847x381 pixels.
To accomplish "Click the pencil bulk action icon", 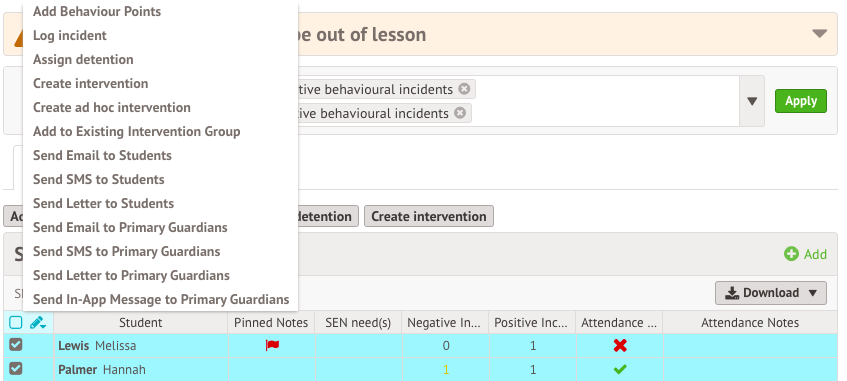I will click(38, 323).
